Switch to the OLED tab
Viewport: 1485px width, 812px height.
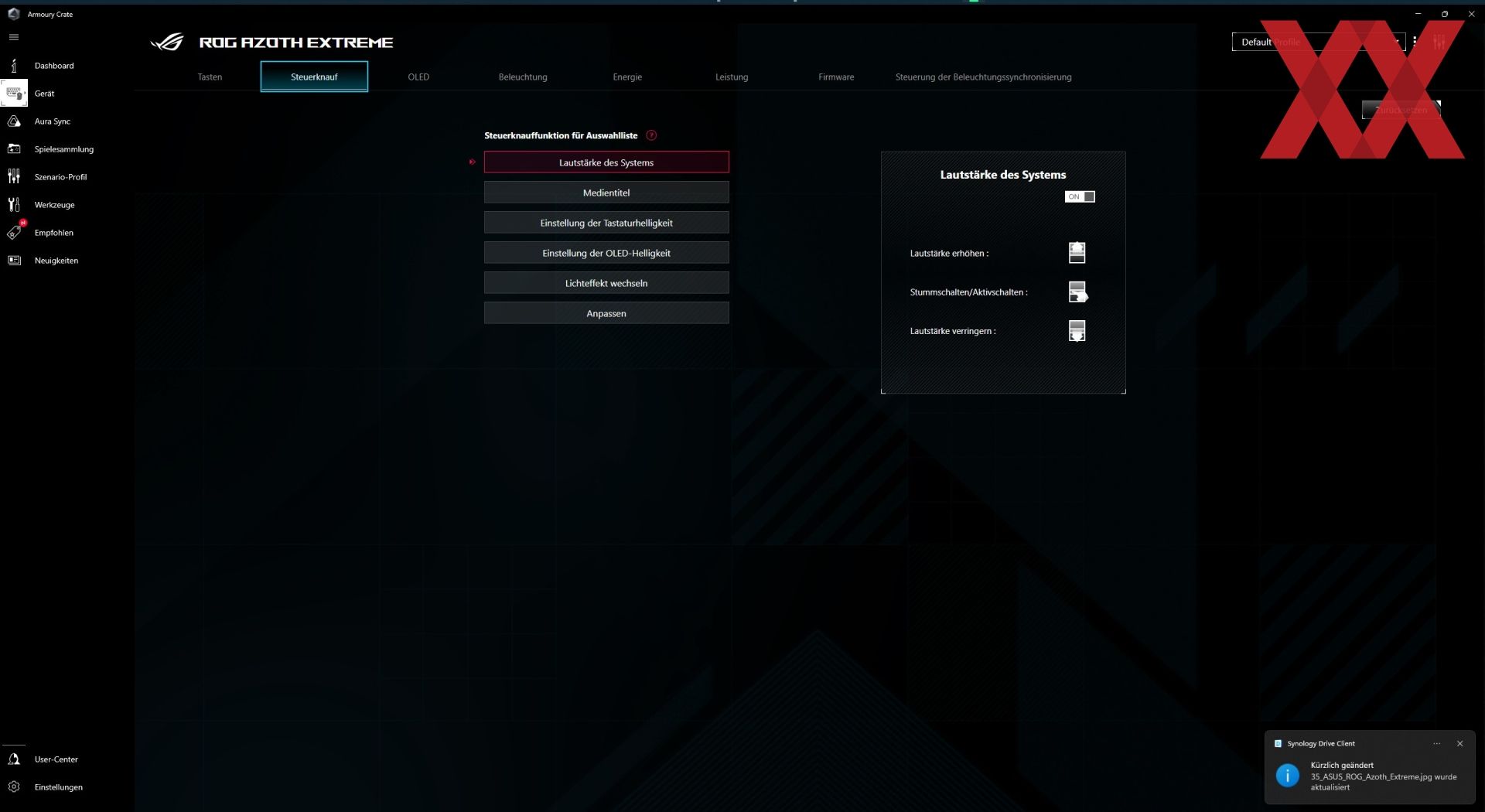coord(418,77)
